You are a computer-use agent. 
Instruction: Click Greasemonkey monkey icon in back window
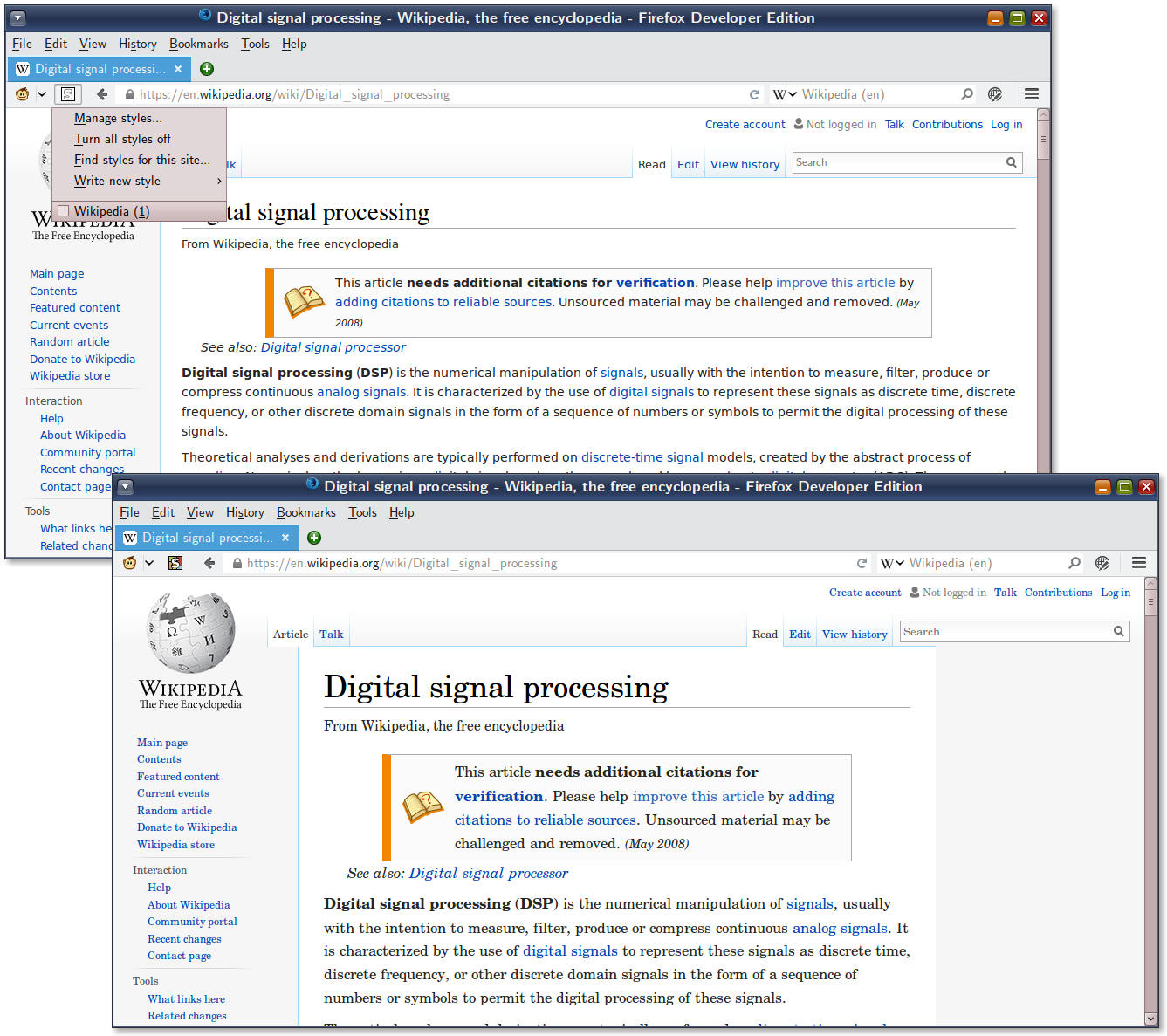click(x=23, y=94)
